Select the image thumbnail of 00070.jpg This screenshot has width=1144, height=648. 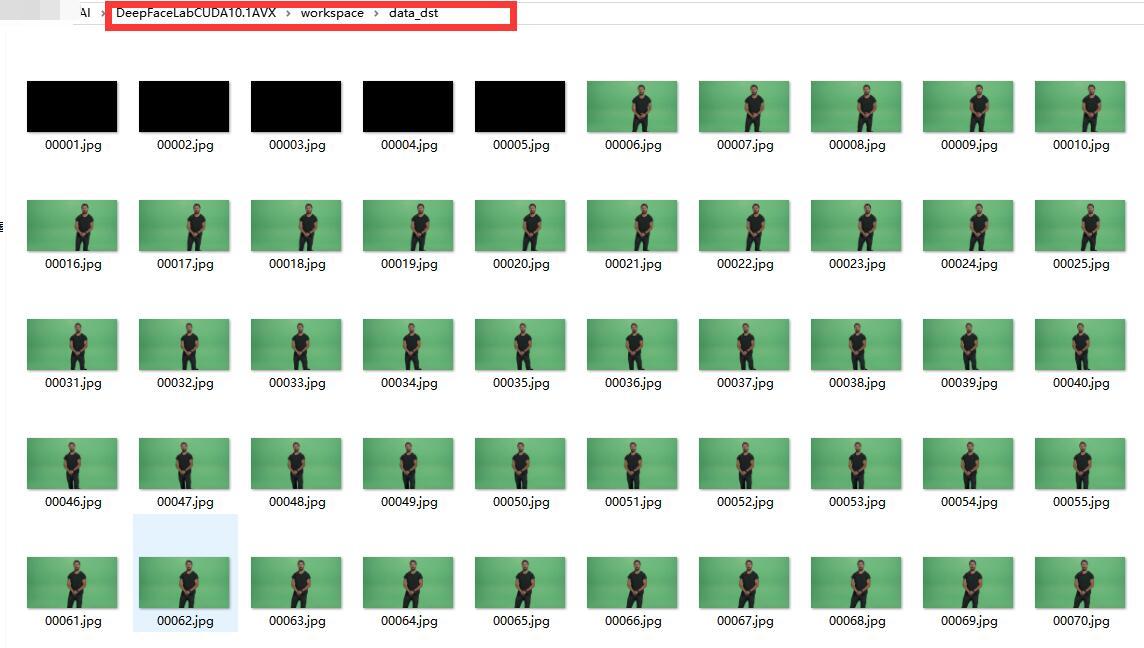point(1080,582)
